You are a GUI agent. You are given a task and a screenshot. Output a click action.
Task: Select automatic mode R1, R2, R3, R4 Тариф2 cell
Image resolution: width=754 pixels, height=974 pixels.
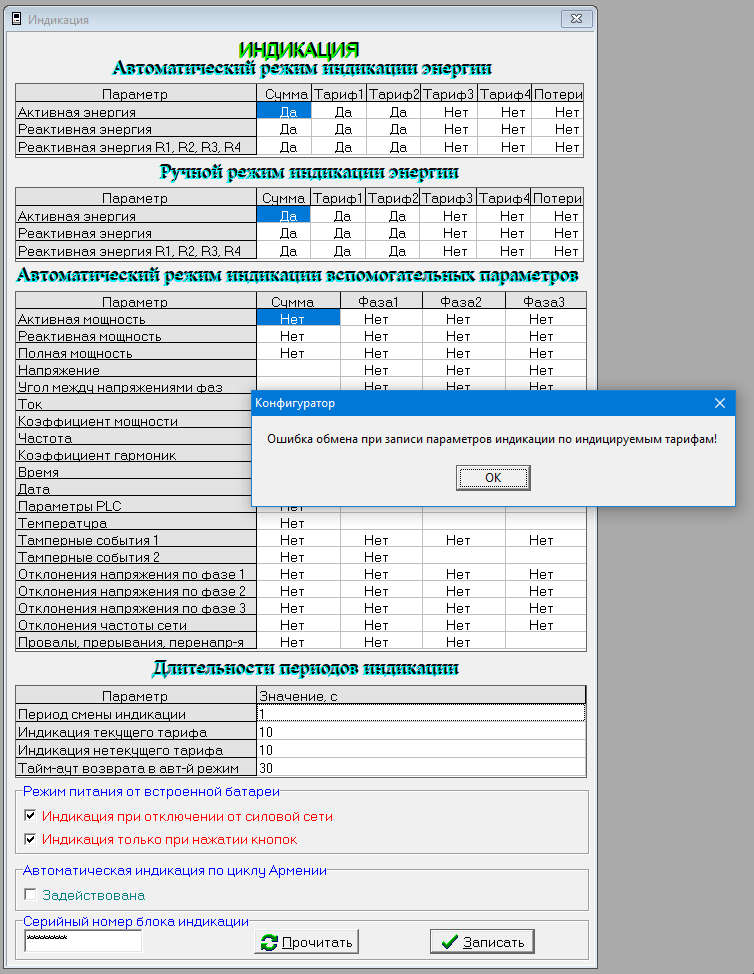[394, 147]
